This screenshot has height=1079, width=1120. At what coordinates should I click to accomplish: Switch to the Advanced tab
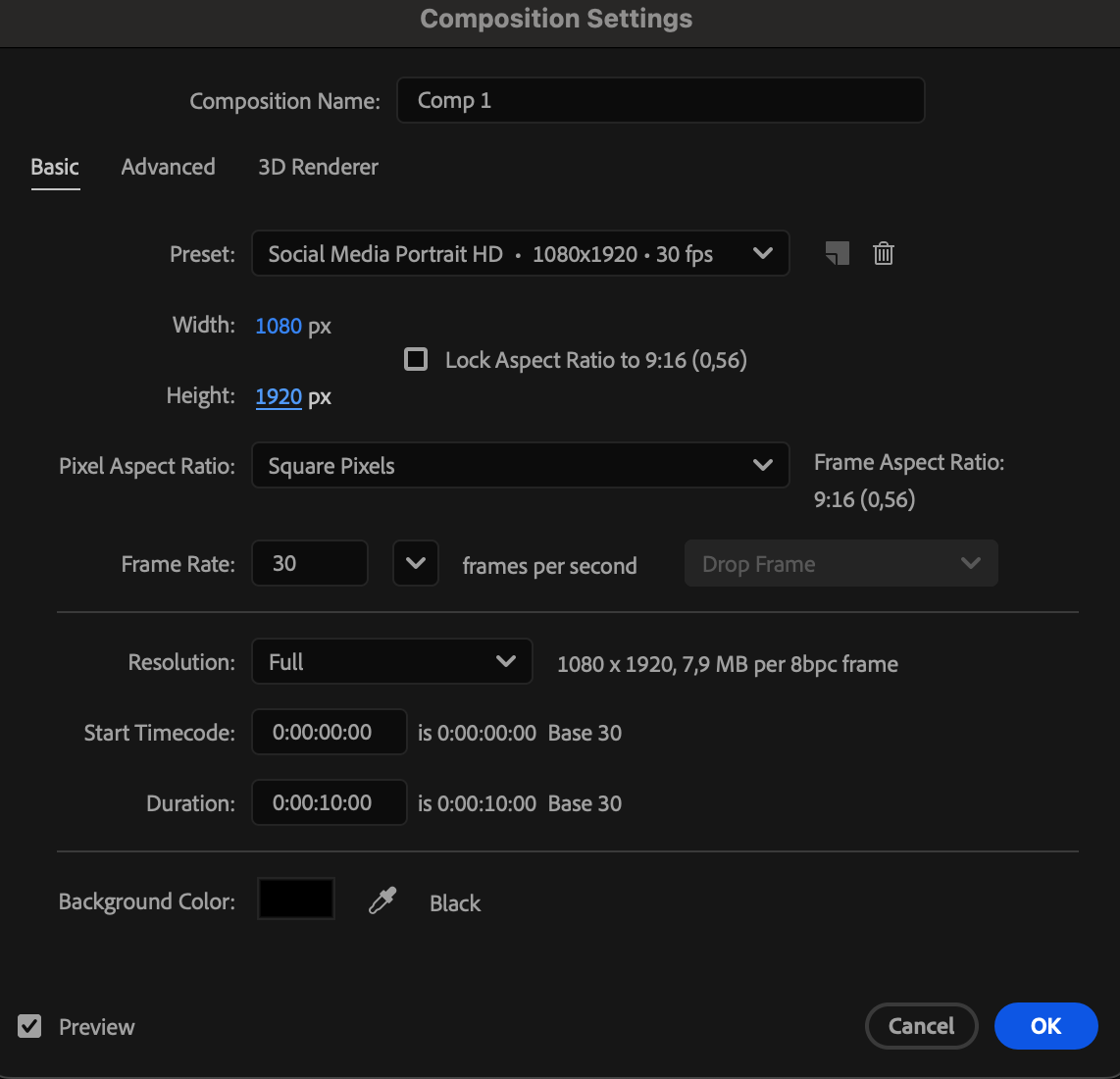pyautogui.click(x=168, y=167)
